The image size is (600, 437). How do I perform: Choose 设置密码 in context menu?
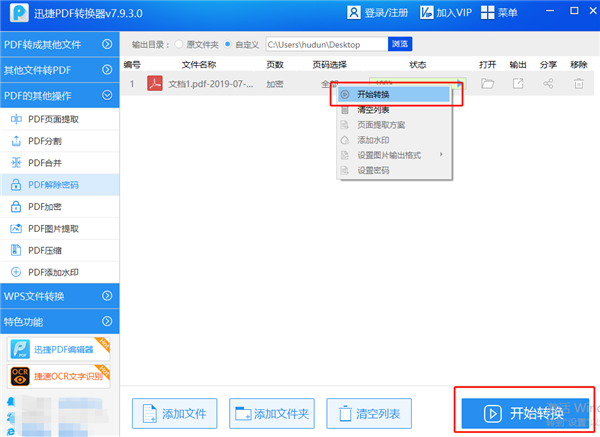394,171
